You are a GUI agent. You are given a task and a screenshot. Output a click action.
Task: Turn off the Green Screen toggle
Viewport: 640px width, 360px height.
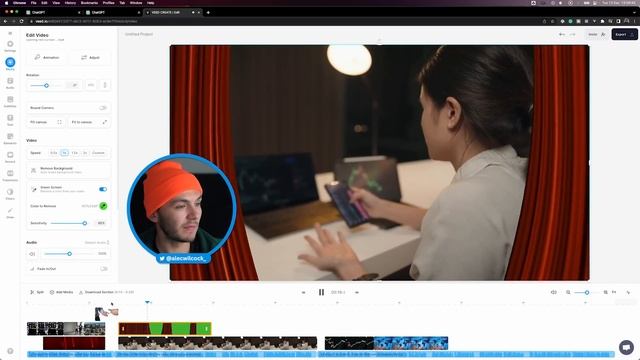click(x=103, y=189)
